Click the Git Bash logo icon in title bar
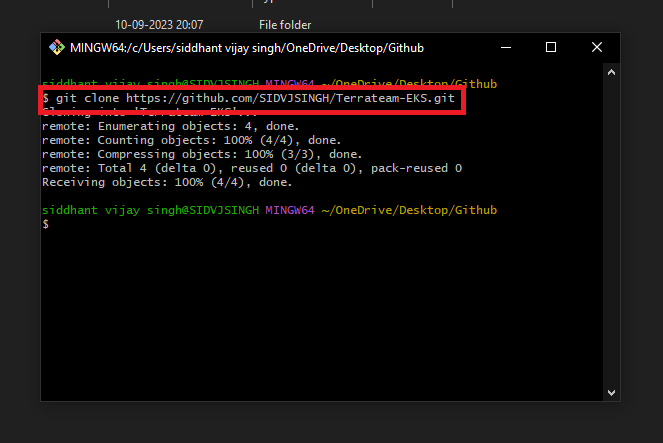The image size is (663, 443). [x=57, y=47]
